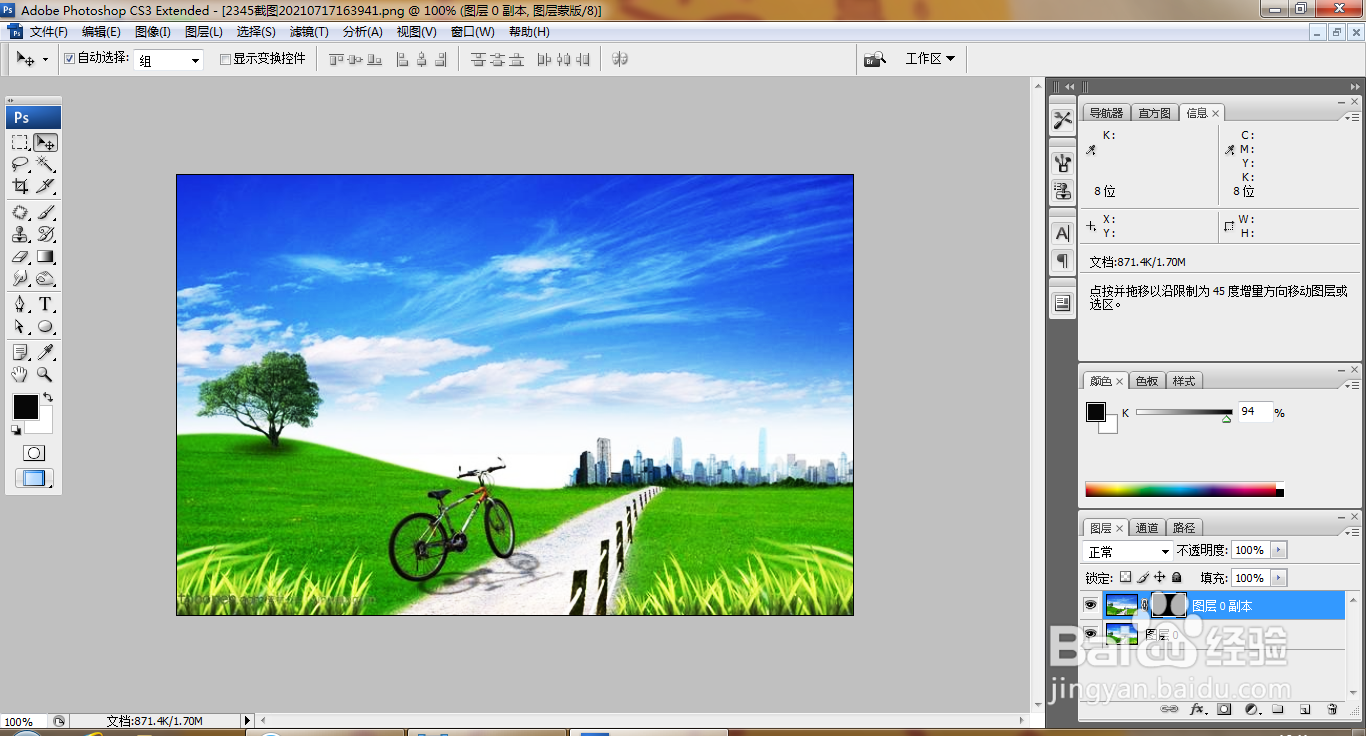Toggle lock image pixels
The width and height of the screenshot is (1366, 736).
coord(1142,577)
